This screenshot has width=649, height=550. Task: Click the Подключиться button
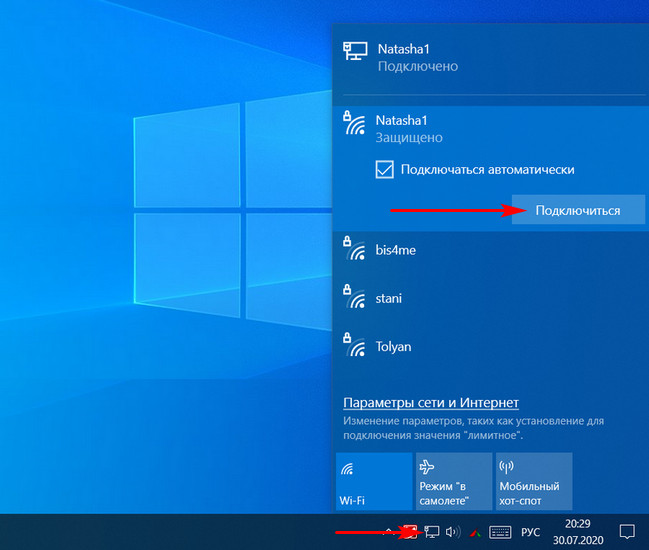tap(578, 210)
